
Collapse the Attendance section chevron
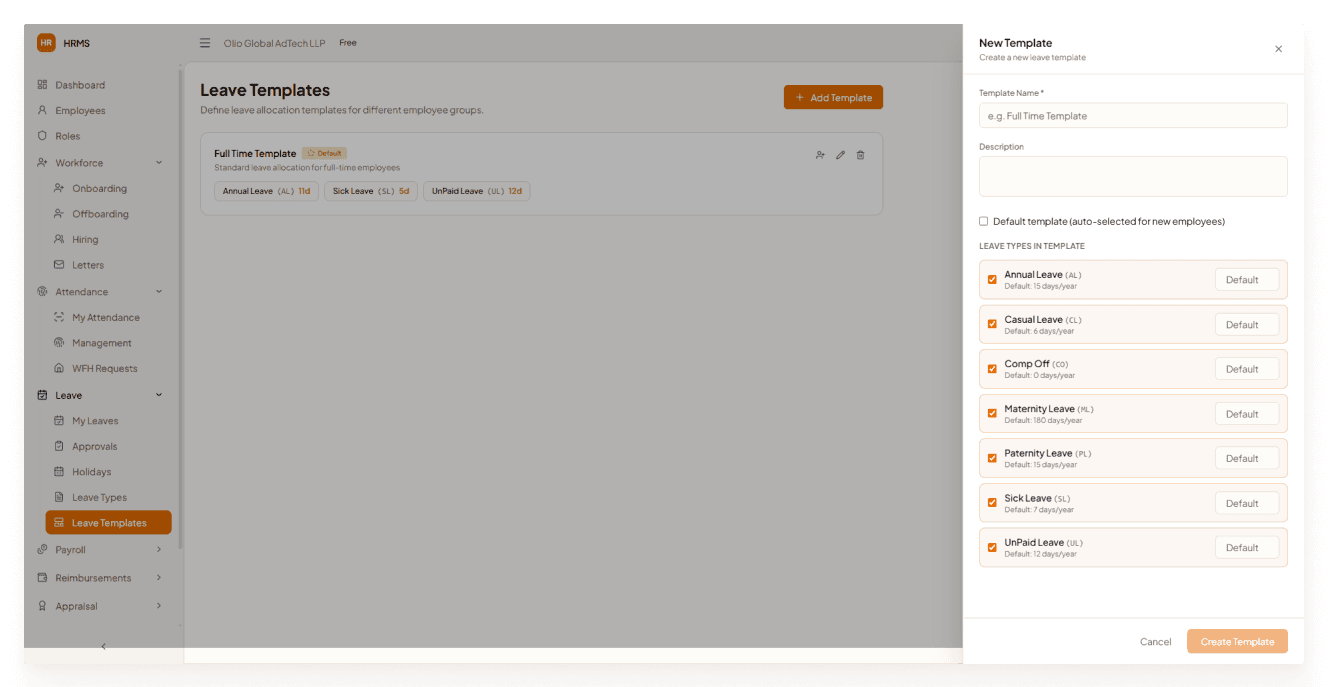click(x=159, y=291)
